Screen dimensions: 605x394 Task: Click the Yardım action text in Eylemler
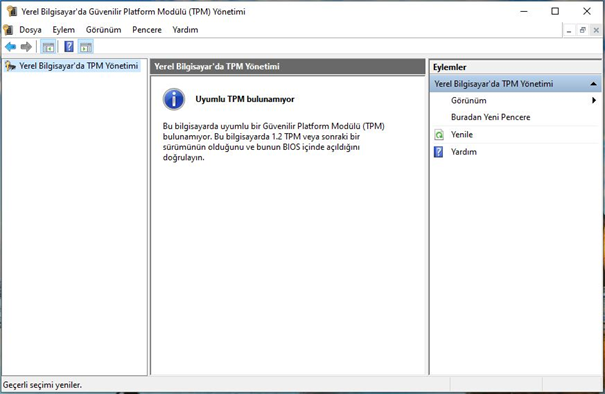[464, 152]
